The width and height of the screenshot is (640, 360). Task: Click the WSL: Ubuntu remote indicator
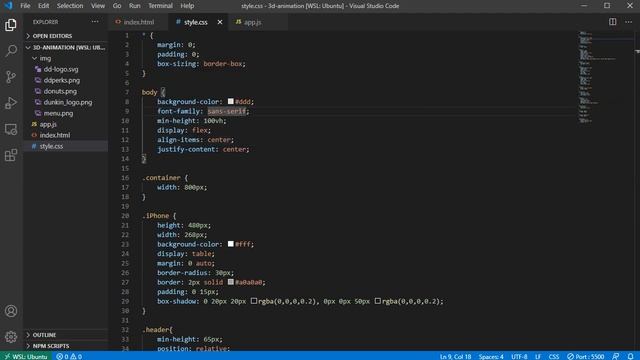click(25, 356)
